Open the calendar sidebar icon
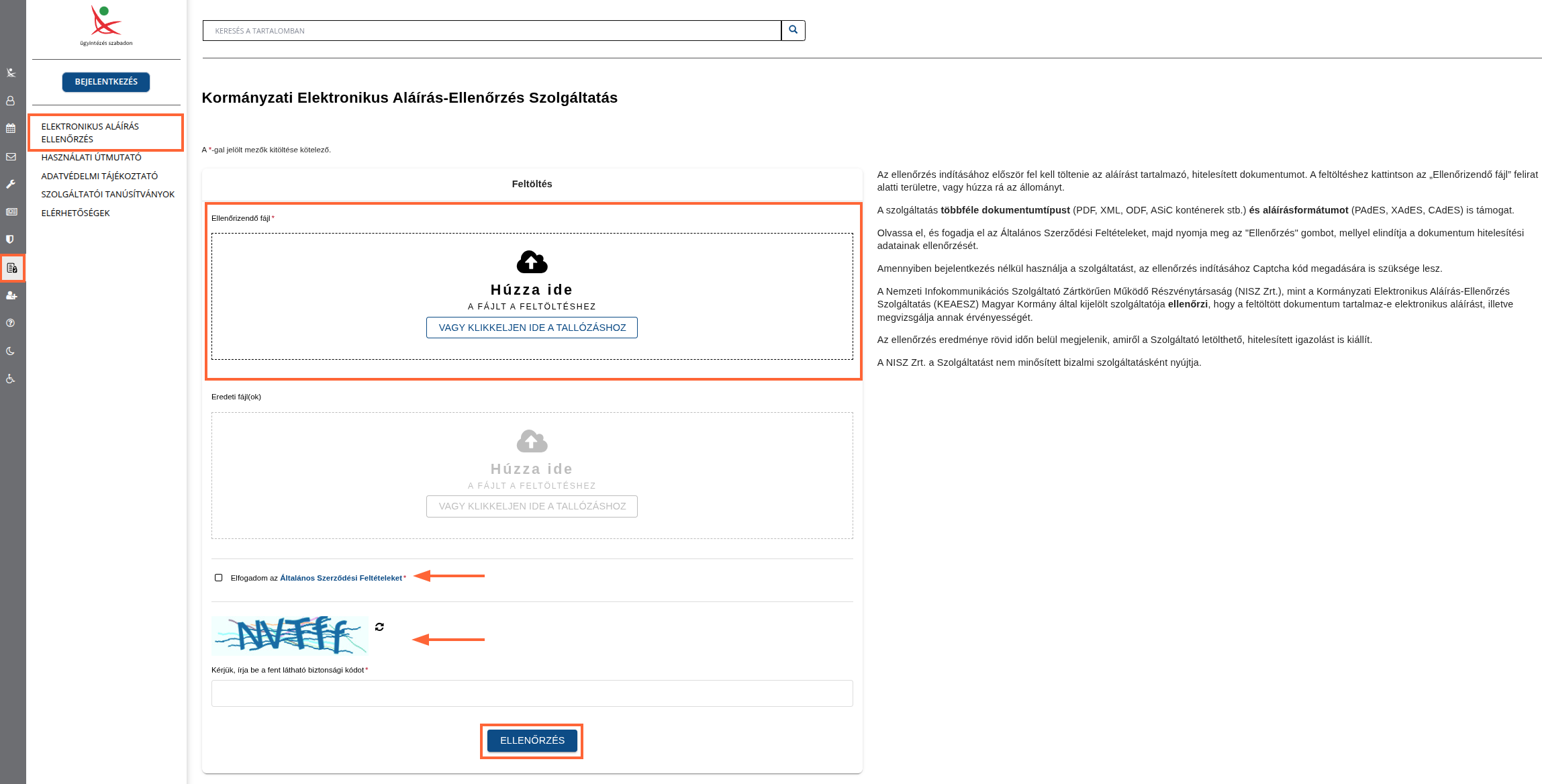 click(11, 128)
